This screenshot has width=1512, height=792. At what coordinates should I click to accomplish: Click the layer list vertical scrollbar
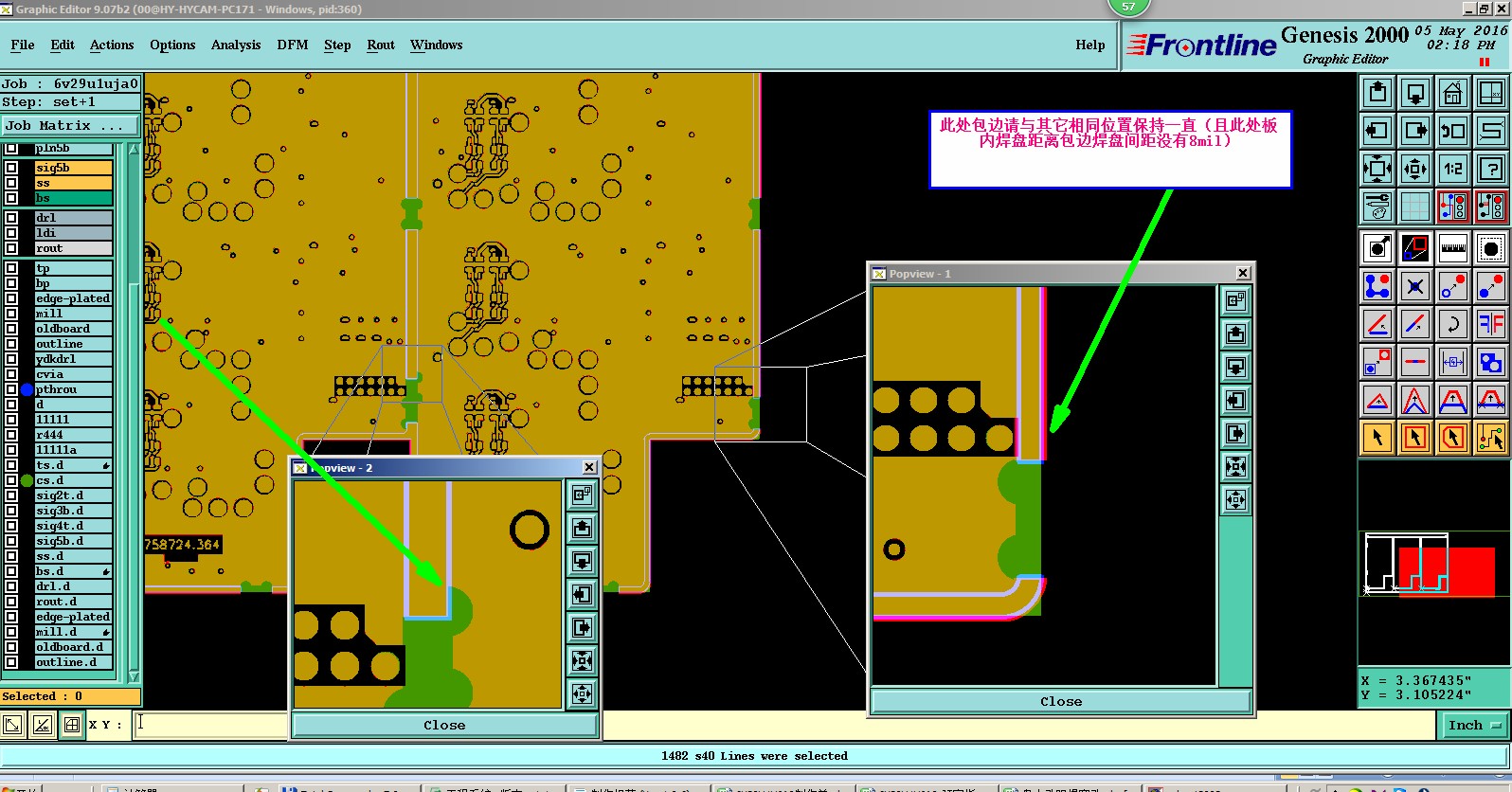[x=134, y=412]
